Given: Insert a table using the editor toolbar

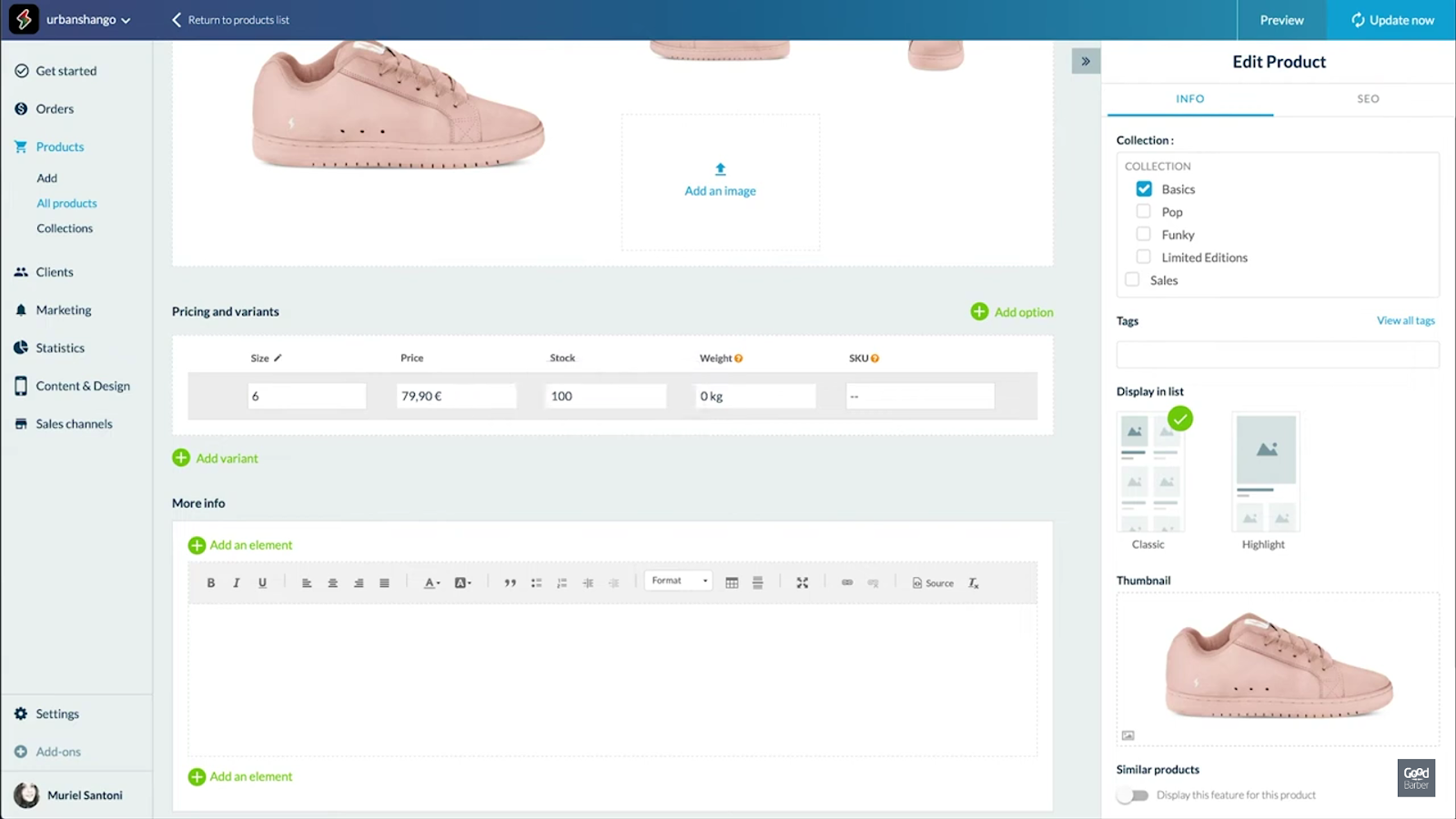Looking at the screenshot, I should pyautogui.click(x=733, y=582).
